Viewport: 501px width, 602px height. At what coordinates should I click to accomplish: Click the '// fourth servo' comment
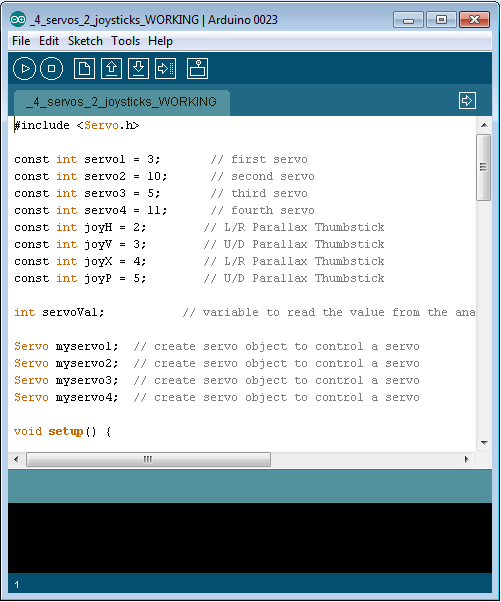pyautogui.click(x=263, y=210)
